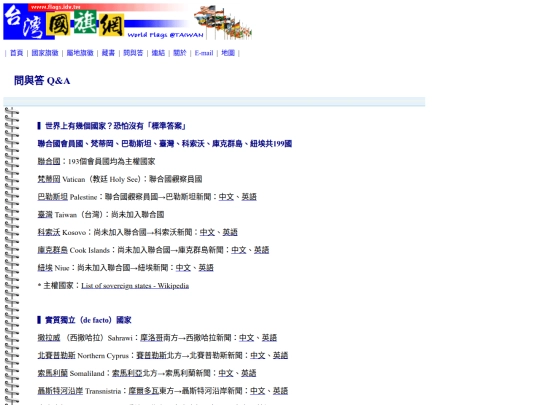Open 中文 news link in the Palestine row
540x405 pixels.
(x=226, y=197)
